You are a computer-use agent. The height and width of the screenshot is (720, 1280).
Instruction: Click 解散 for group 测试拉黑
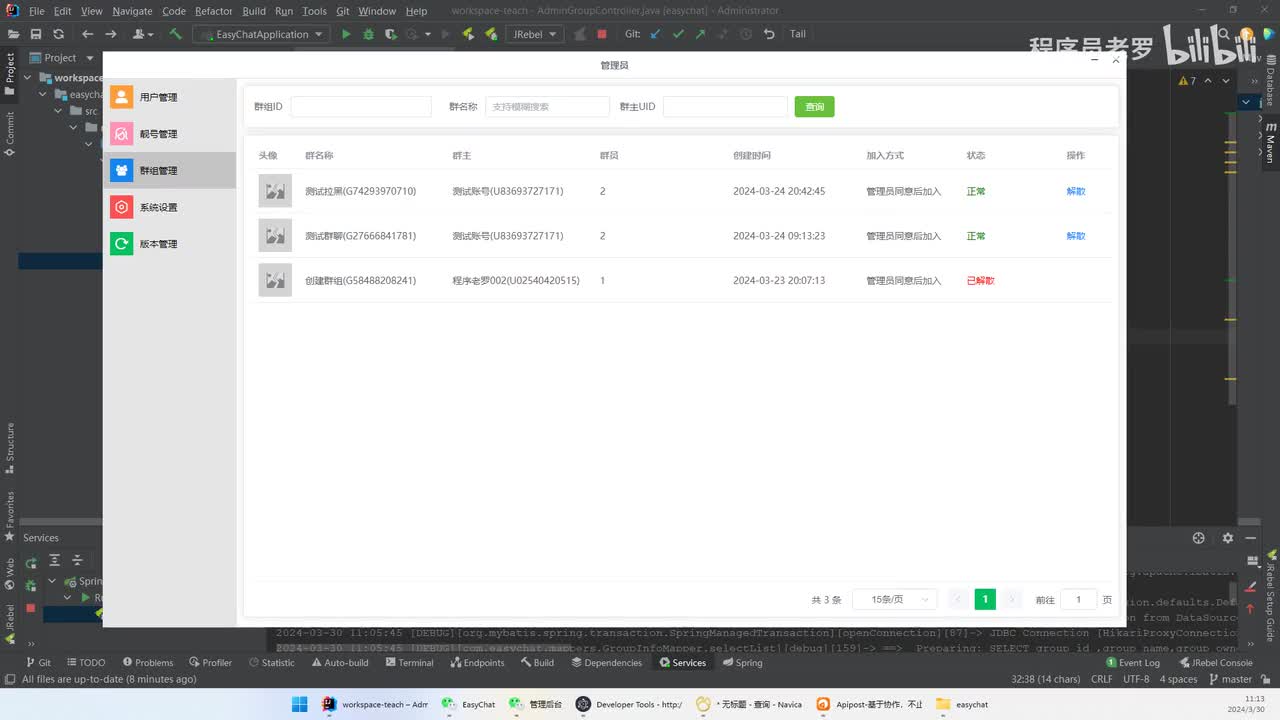click(1076, 191)
